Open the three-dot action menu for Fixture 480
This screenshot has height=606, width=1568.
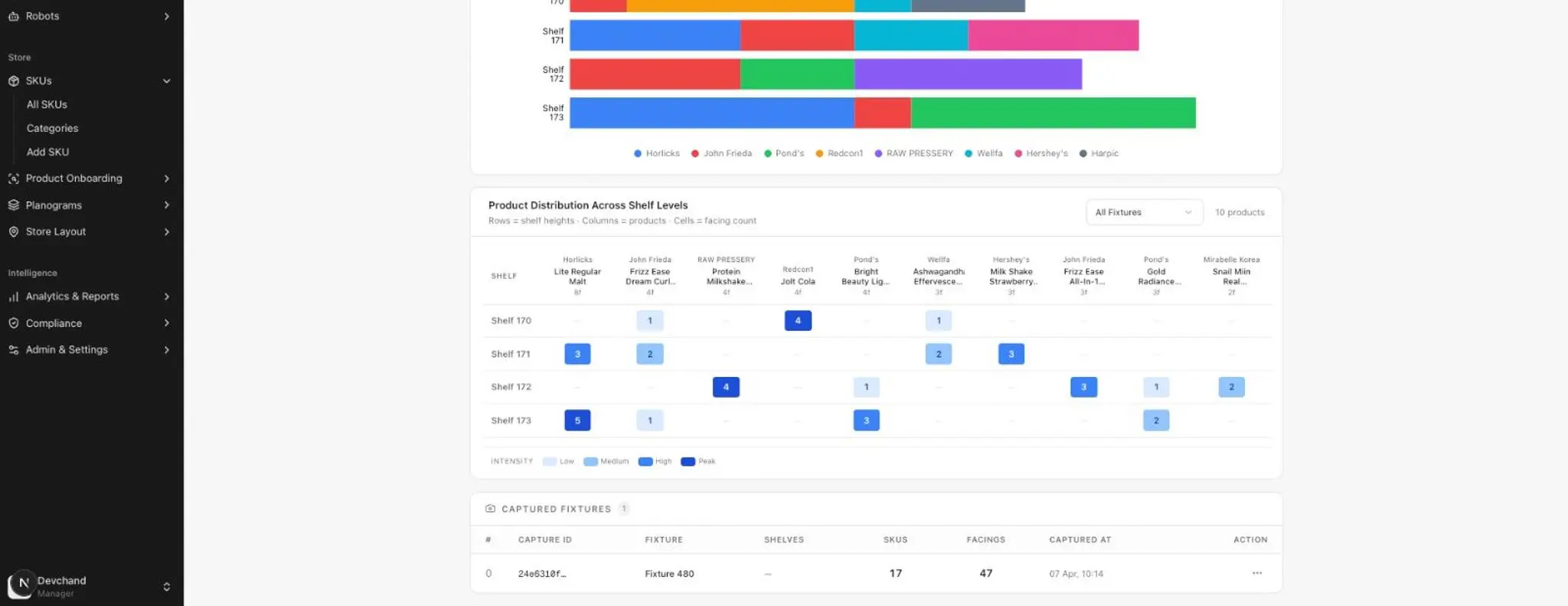[x=1256, y=573]
